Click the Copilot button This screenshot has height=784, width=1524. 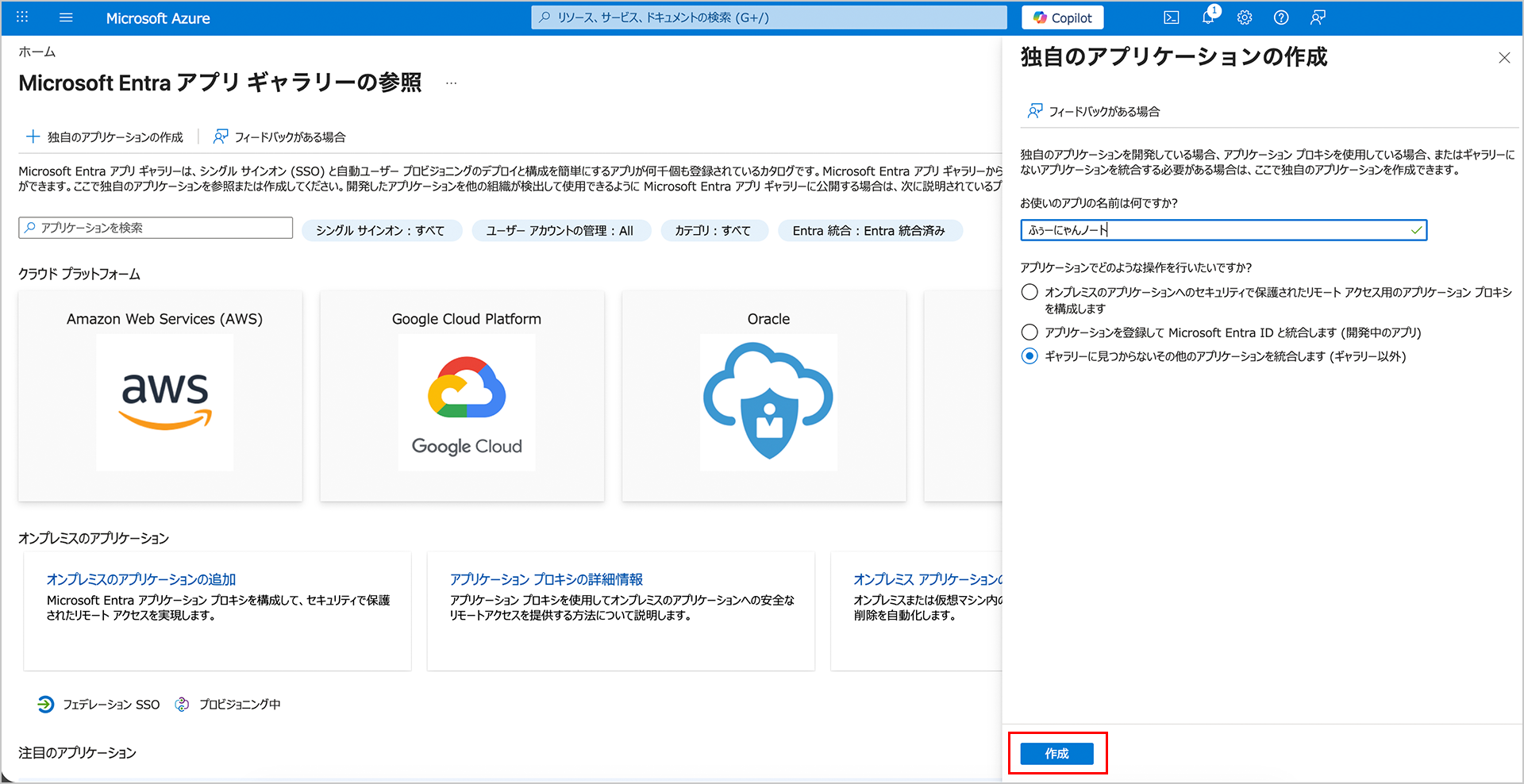click(1062, 17)
